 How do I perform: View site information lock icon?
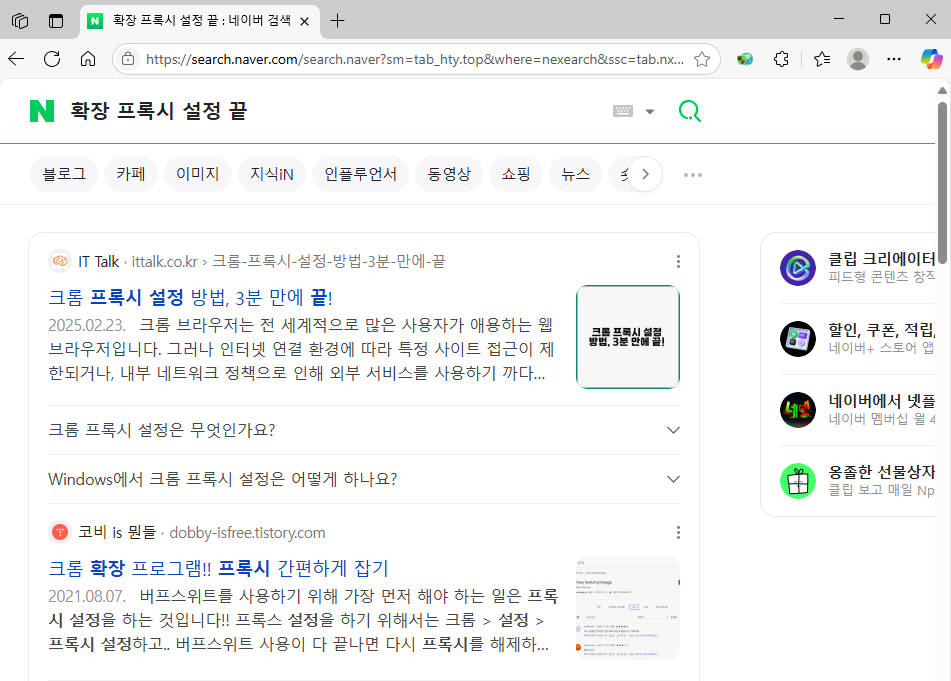point(128,59)
